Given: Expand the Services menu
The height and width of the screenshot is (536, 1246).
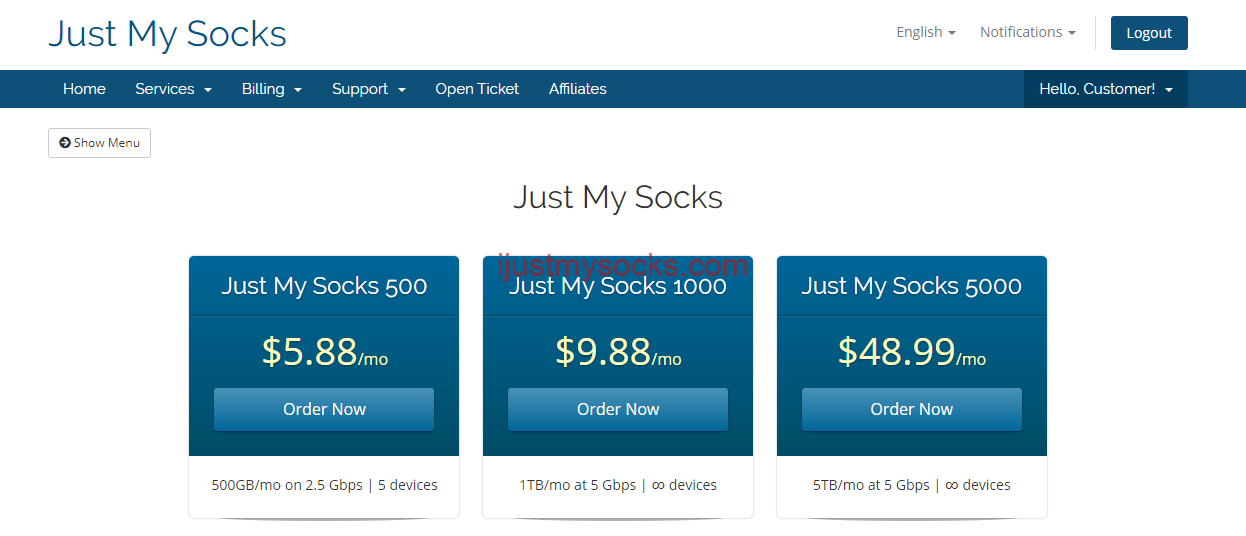Looking at the screenshot, I should coord(174,89).
